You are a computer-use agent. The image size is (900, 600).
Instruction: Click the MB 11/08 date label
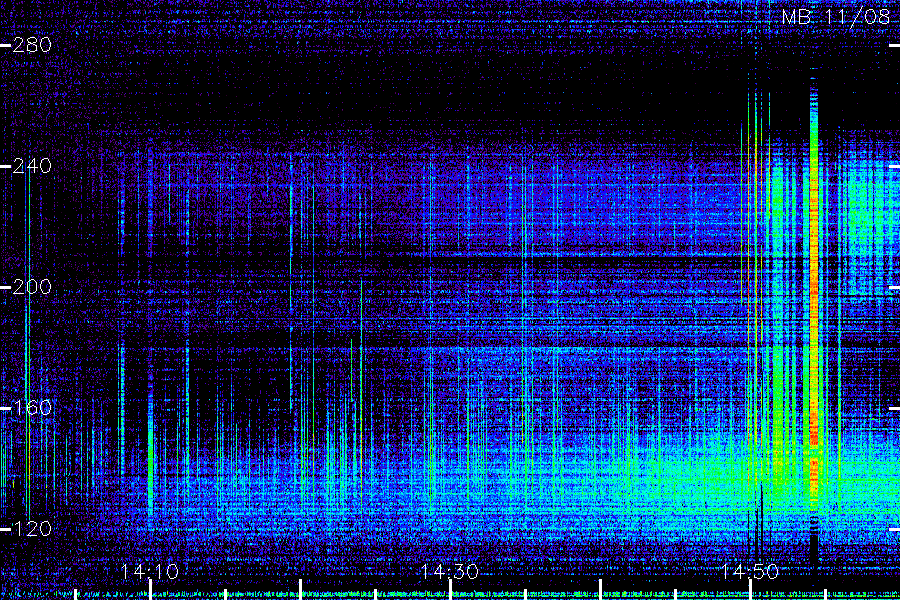835,17
